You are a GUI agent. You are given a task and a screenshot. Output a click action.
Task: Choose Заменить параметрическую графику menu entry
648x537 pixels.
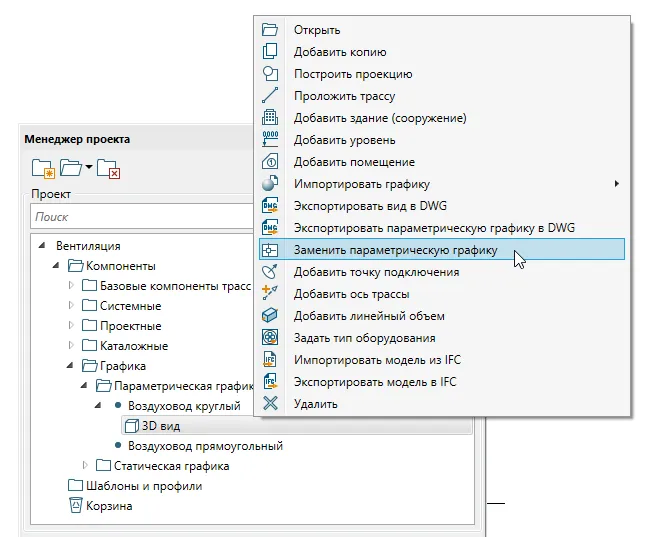394,250
